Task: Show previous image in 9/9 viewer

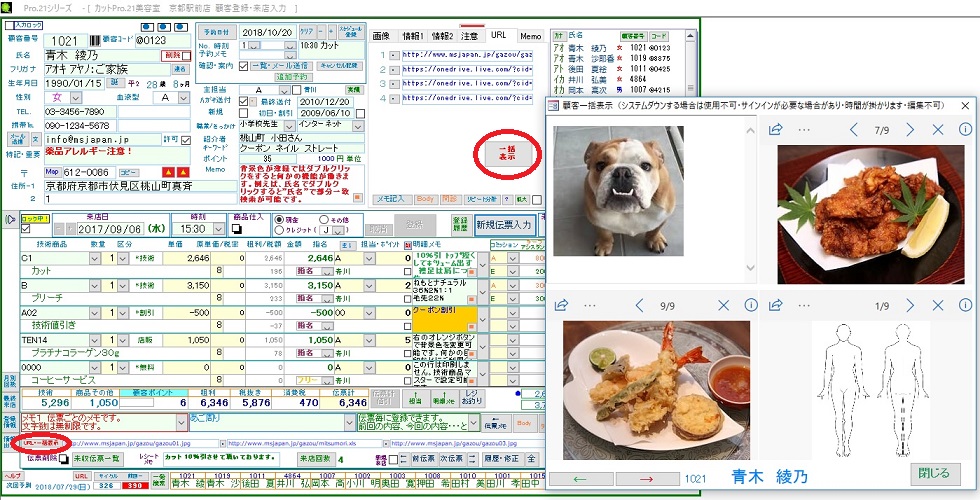Action: [639, 305]
